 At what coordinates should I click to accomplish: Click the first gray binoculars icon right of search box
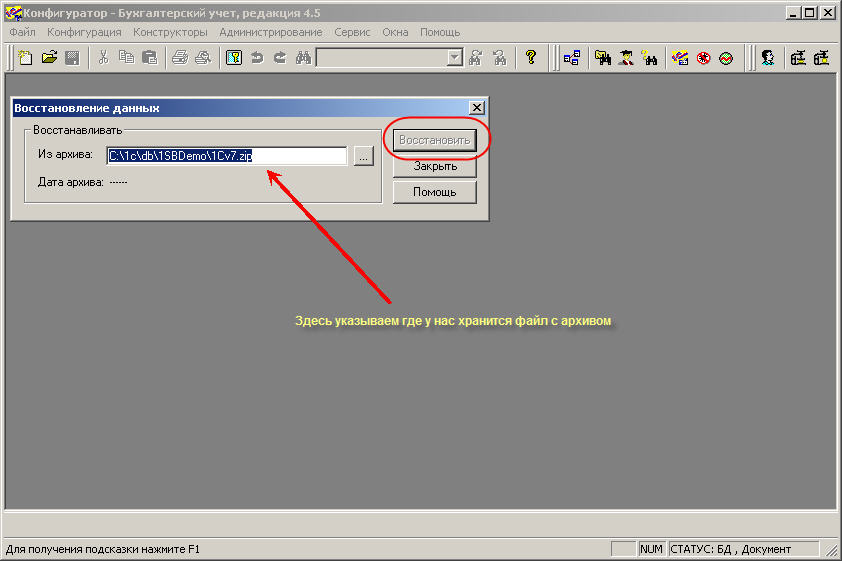(x=475, y=57)
